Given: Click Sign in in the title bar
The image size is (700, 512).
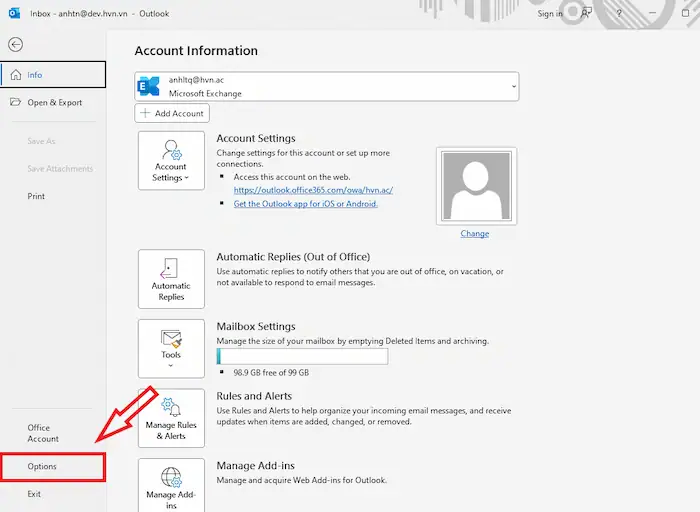Looking at the screenshot, I should tap(550, 13).
